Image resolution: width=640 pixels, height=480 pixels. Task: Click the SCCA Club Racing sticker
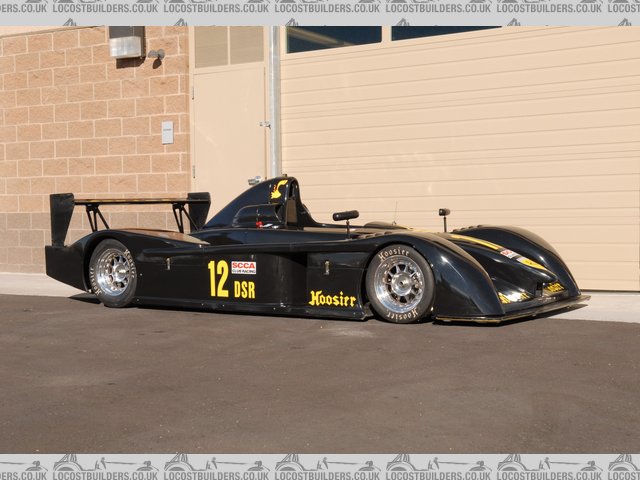[244, 268]
